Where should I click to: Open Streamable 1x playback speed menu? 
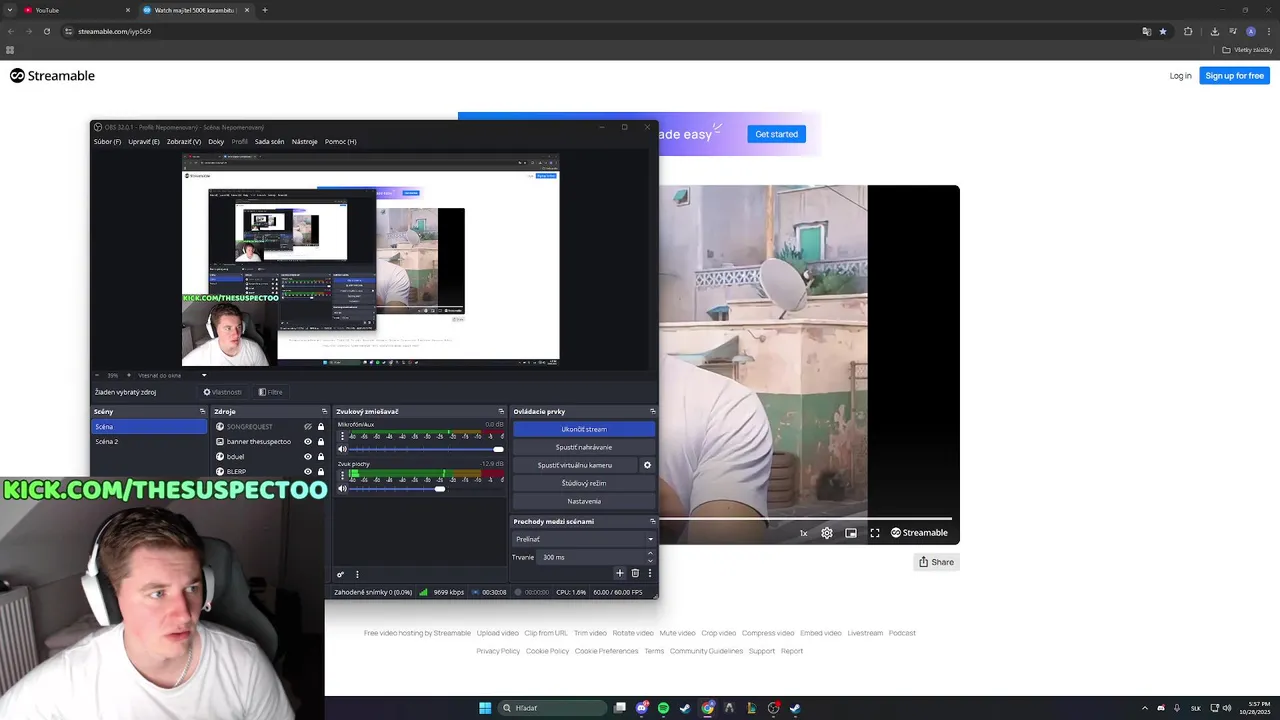(803, 533)
